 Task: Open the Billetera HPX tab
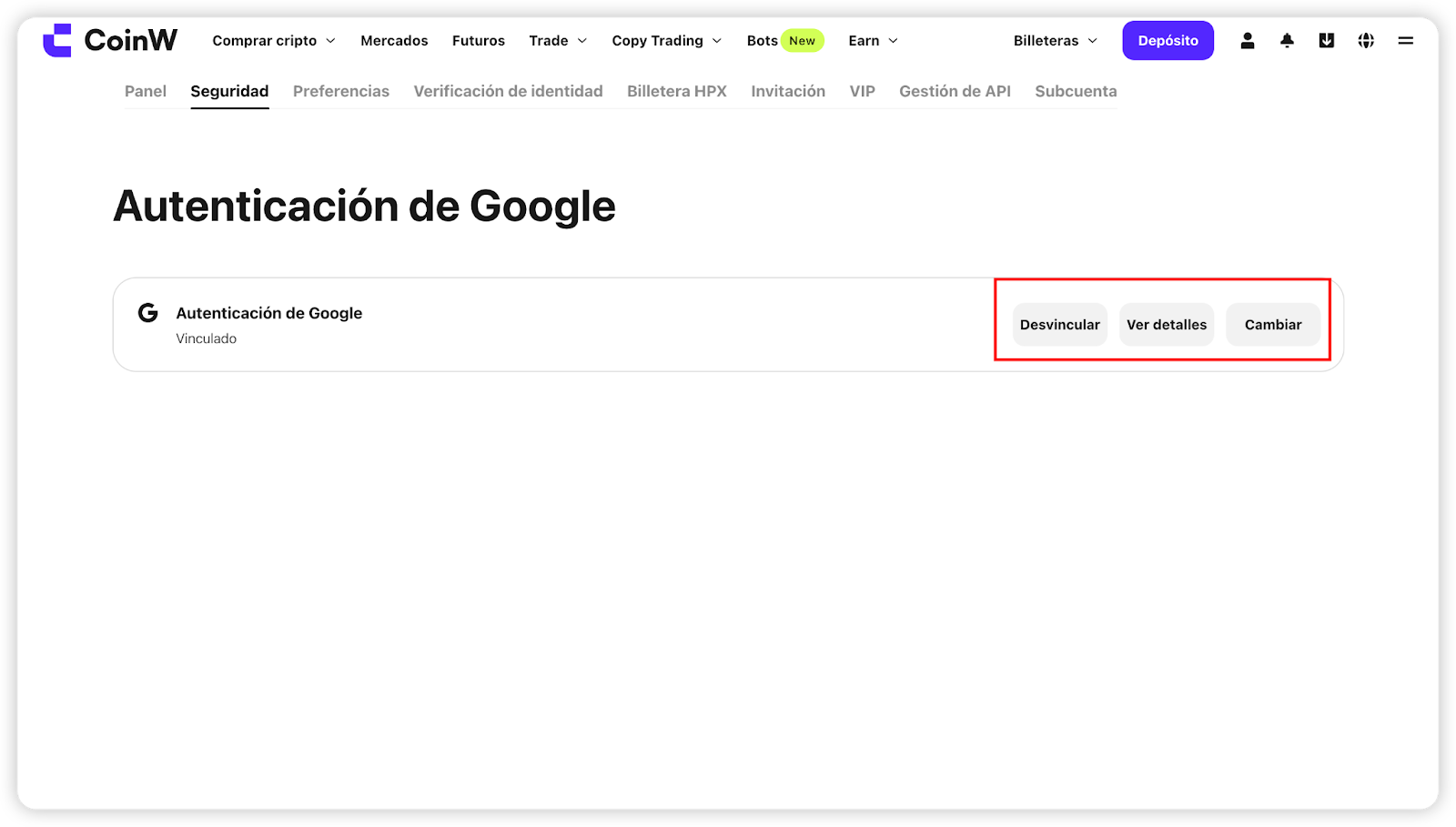coord(677,91)
